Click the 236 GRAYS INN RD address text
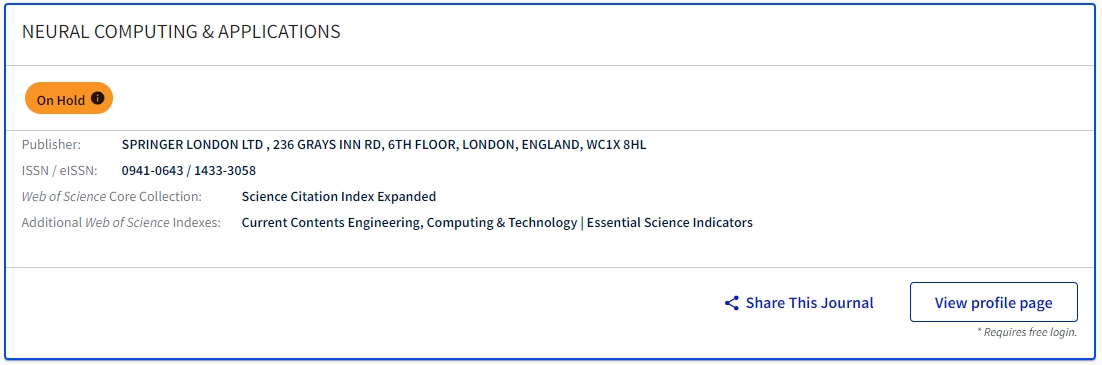 pyautogui.click(x=328, y=145)
